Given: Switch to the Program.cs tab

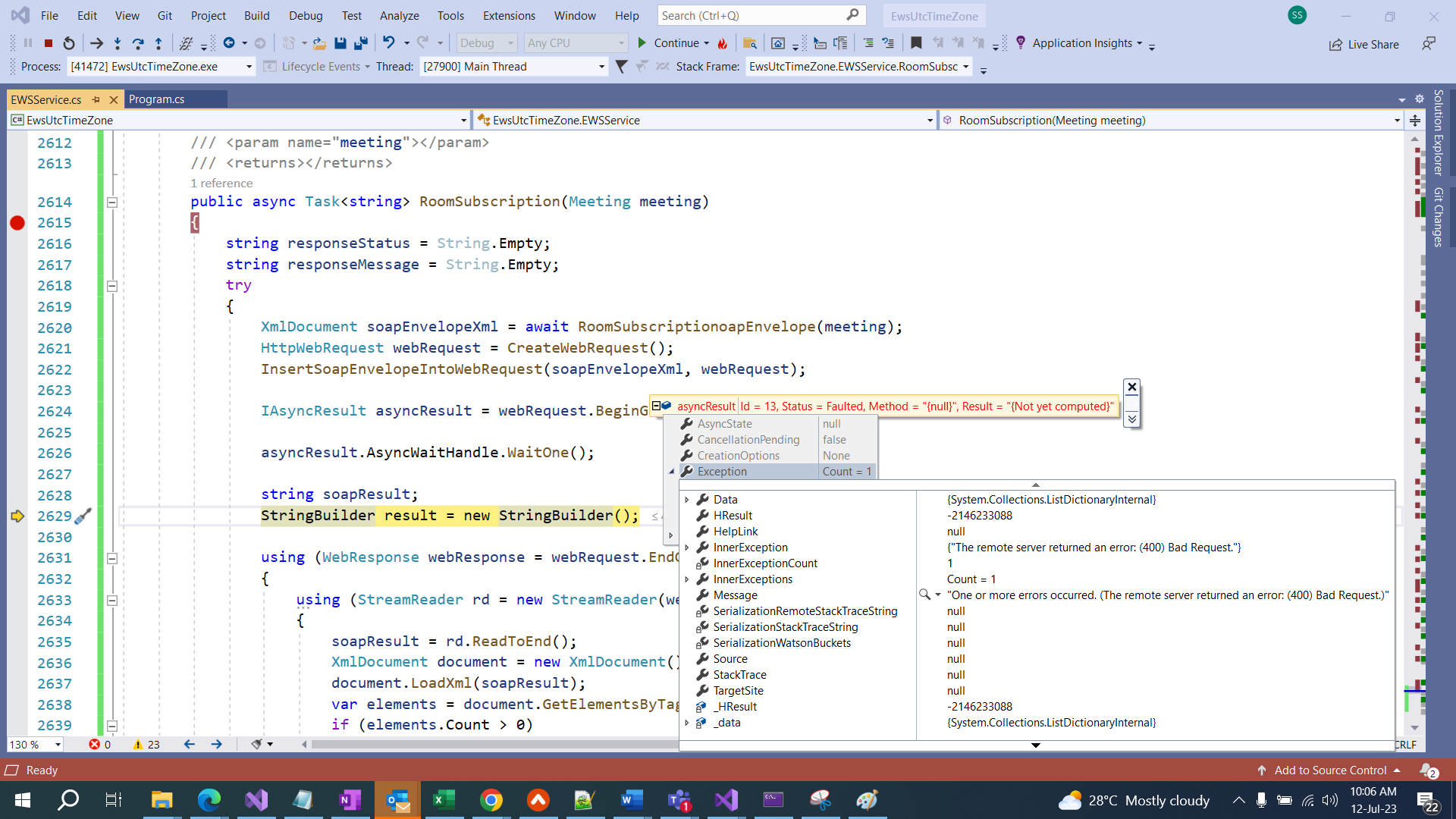Looking at the screenshot, I should [x=156, y=99].
